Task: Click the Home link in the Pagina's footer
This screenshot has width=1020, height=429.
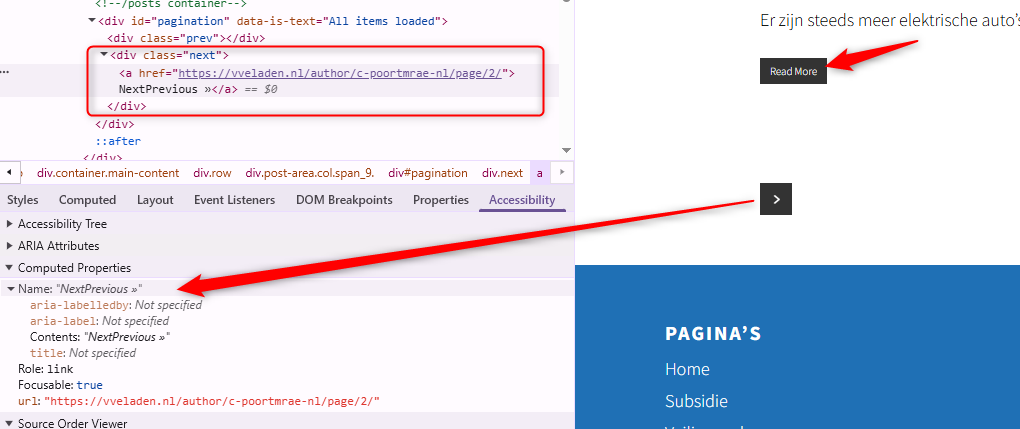Action: click(687, 369)
